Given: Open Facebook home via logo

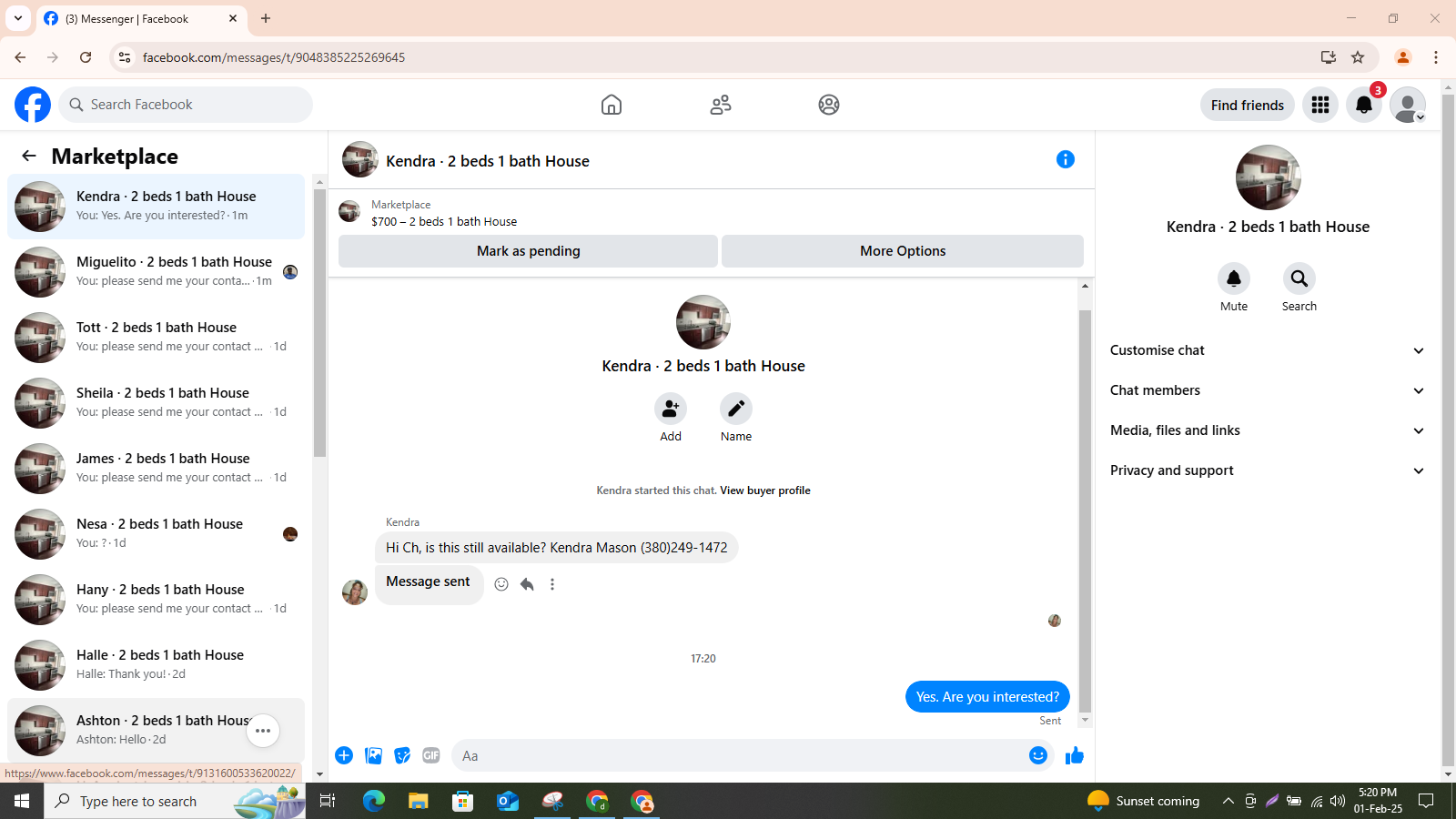Looking at the screenshot, I should pyautogui.click(x=33, y=105).
